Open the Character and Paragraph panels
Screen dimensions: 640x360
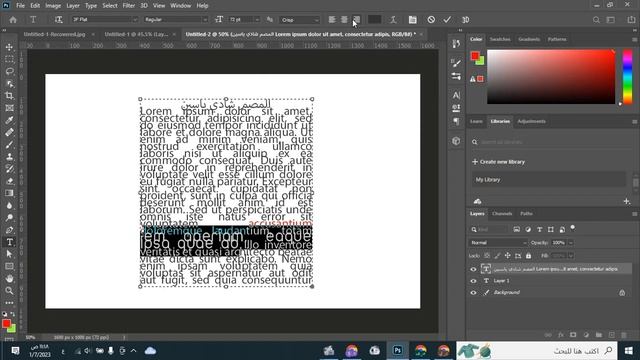[413, 20]
